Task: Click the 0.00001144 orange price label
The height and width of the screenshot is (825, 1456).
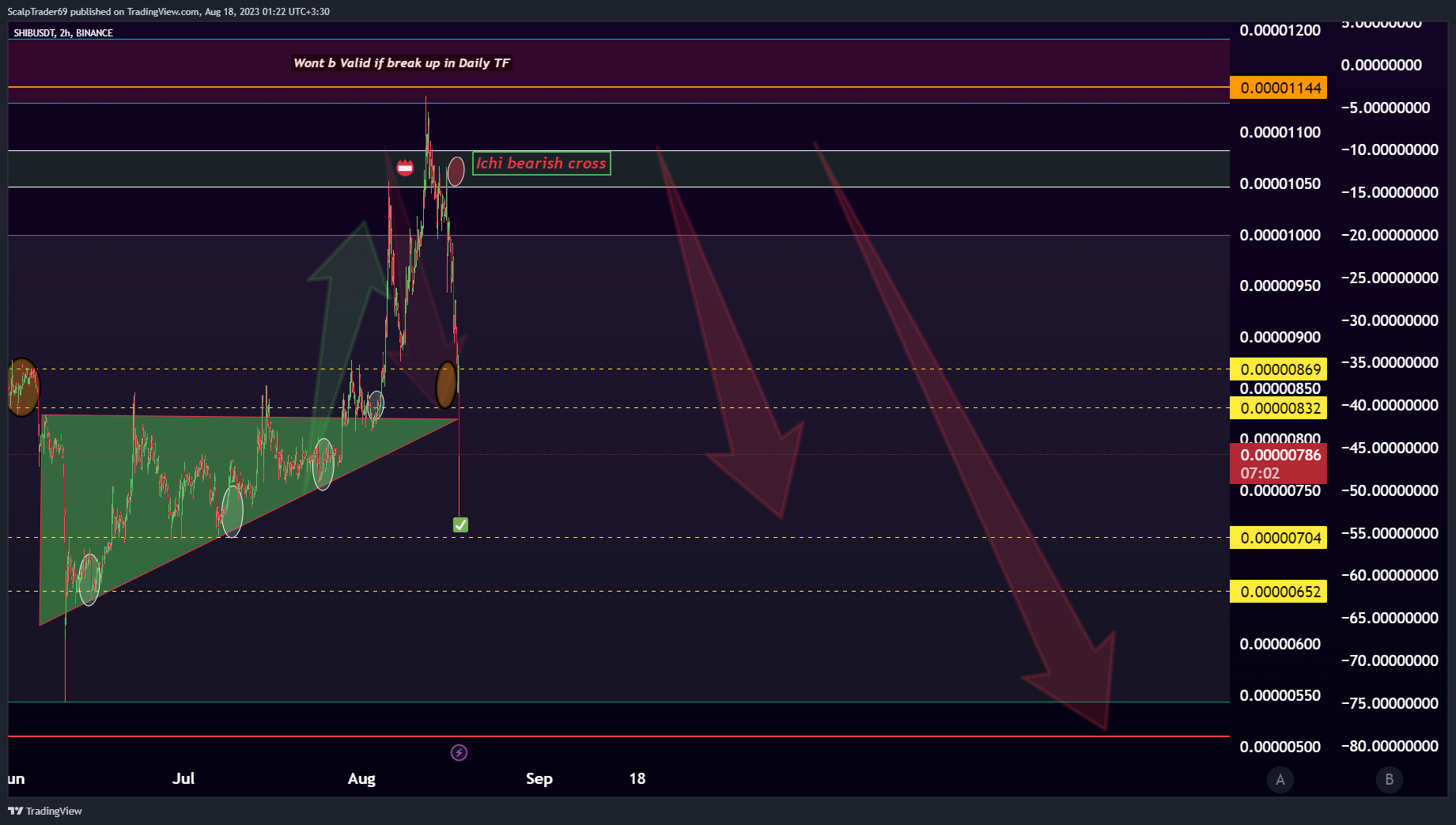Action: pyautogui.click(x=1279, y=88)
